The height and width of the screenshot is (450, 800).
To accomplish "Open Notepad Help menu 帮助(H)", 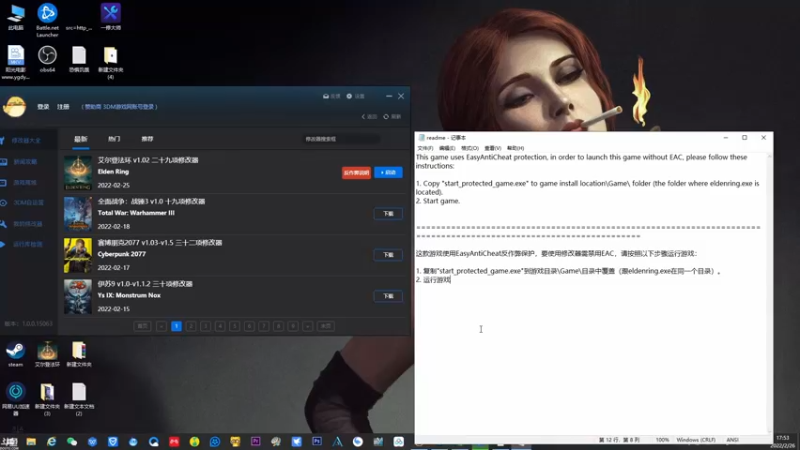I will [x=515, y=148].
